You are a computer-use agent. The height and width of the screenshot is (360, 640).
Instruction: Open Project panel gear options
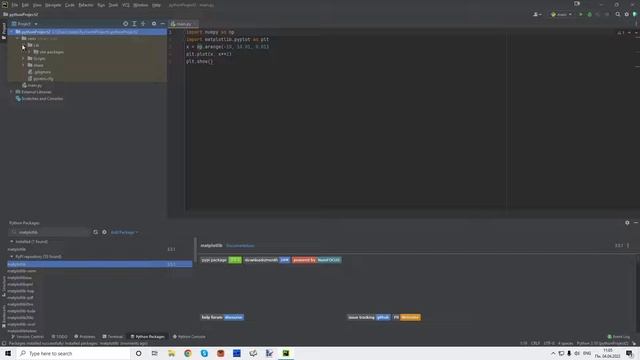pyautogui.click(x=154, y=24)
